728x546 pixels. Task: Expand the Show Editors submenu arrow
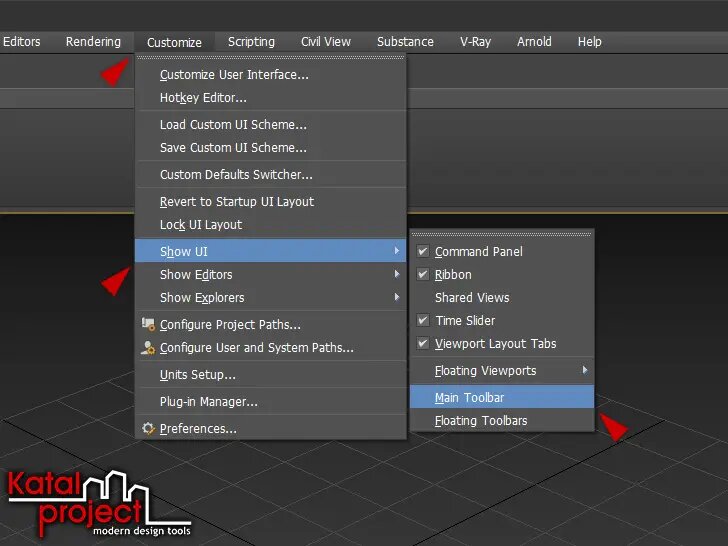[x=396, y=274]
